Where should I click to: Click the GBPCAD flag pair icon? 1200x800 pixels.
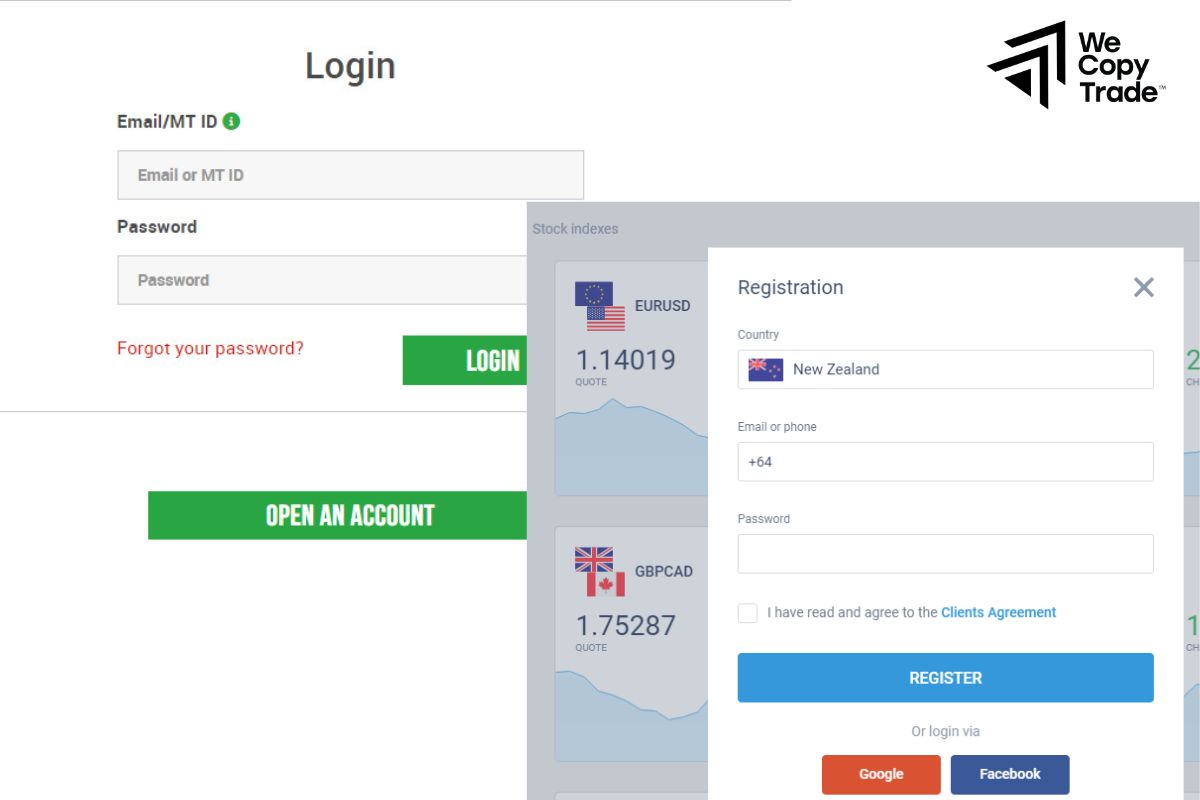(x=600, y=572)
